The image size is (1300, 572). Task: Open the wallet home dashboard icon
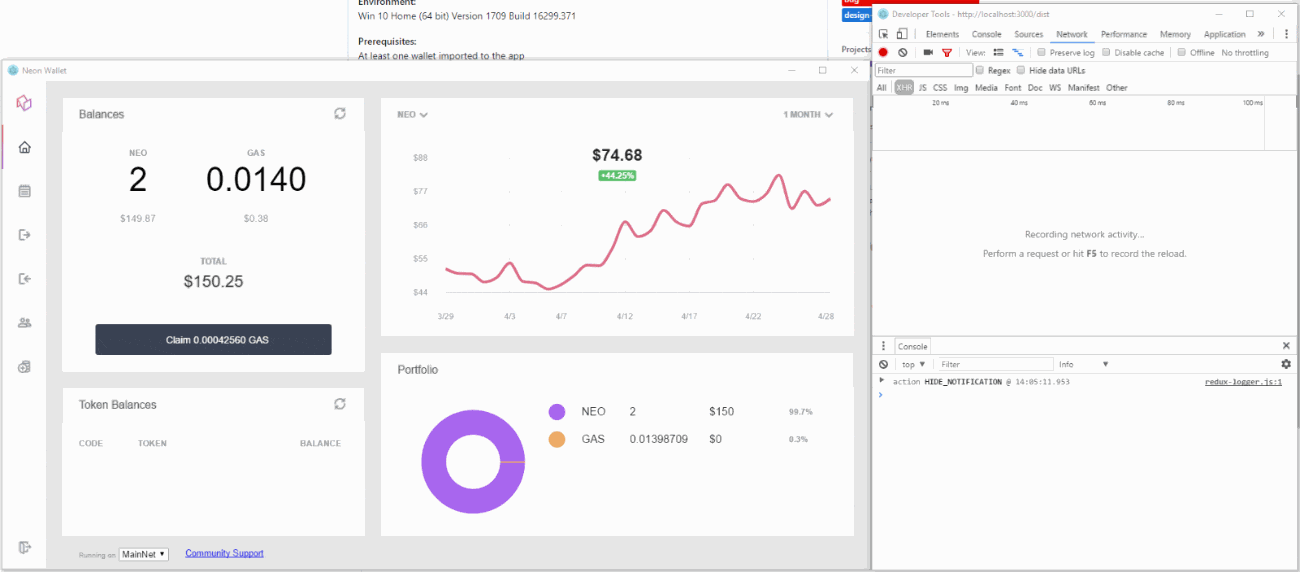coord(25,147)
